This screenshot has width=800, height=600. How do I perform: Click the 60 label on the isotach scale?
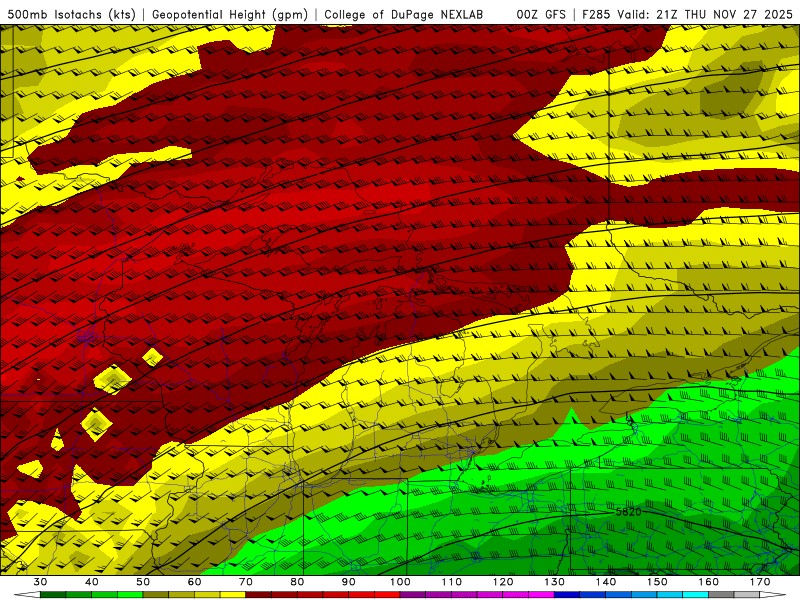[x=194, y=582]
